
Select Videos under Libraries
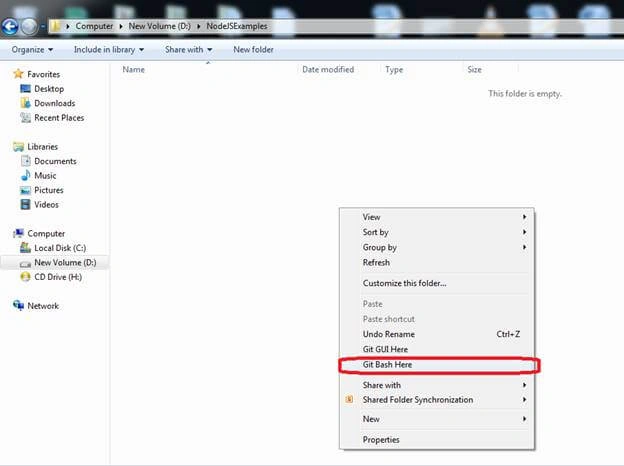[46, 205]
